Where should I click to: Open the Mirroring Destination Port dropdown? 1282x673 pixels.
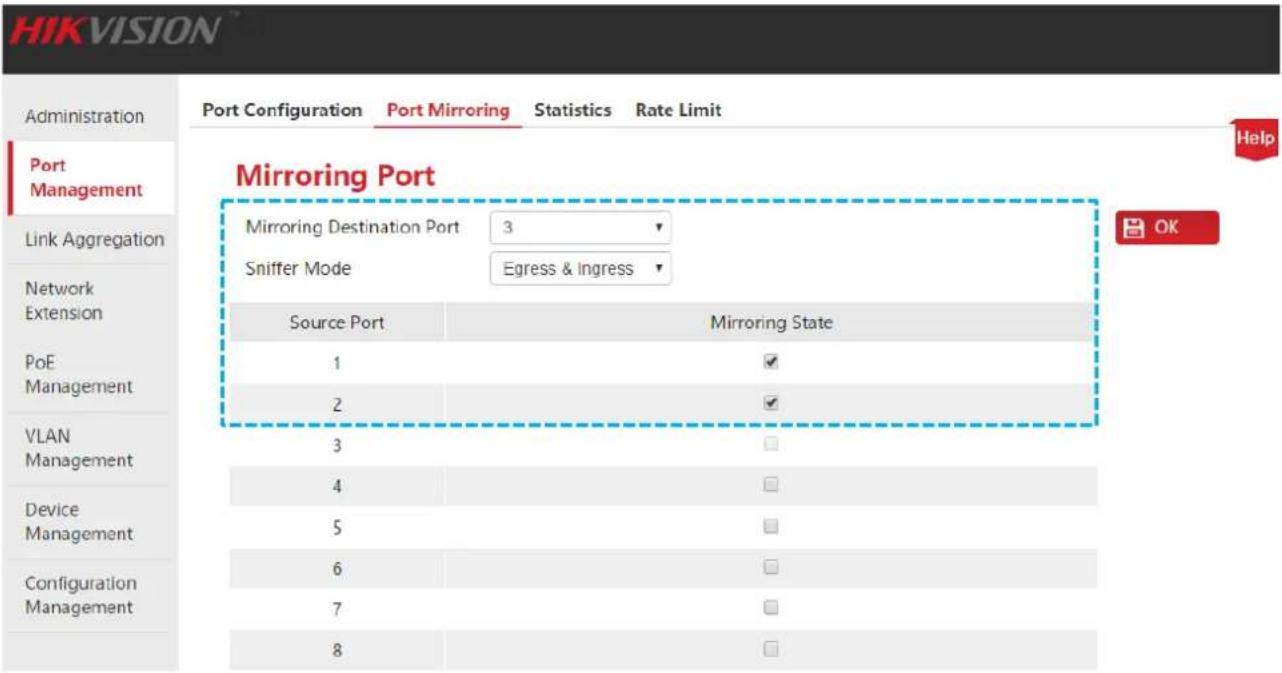[580, 228]
